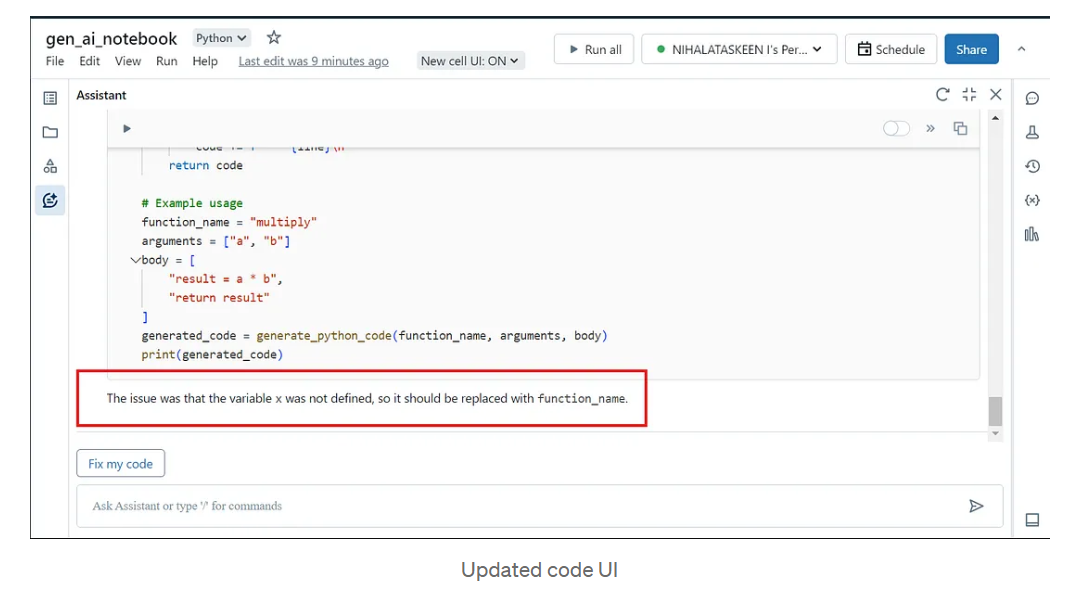Open the Python language dropdown
This screenshot has width=1087, height=594.
221,37
